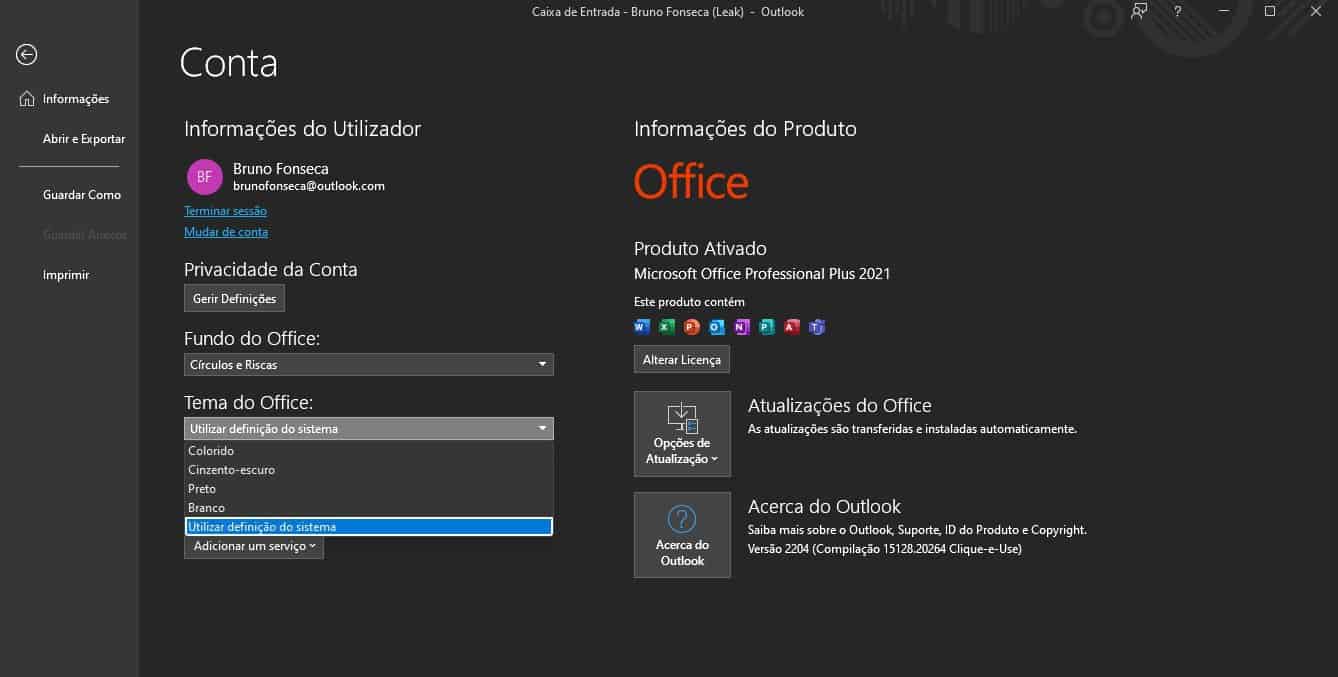
Task: Click the name Bruno Fonseca
Action: 281,169
